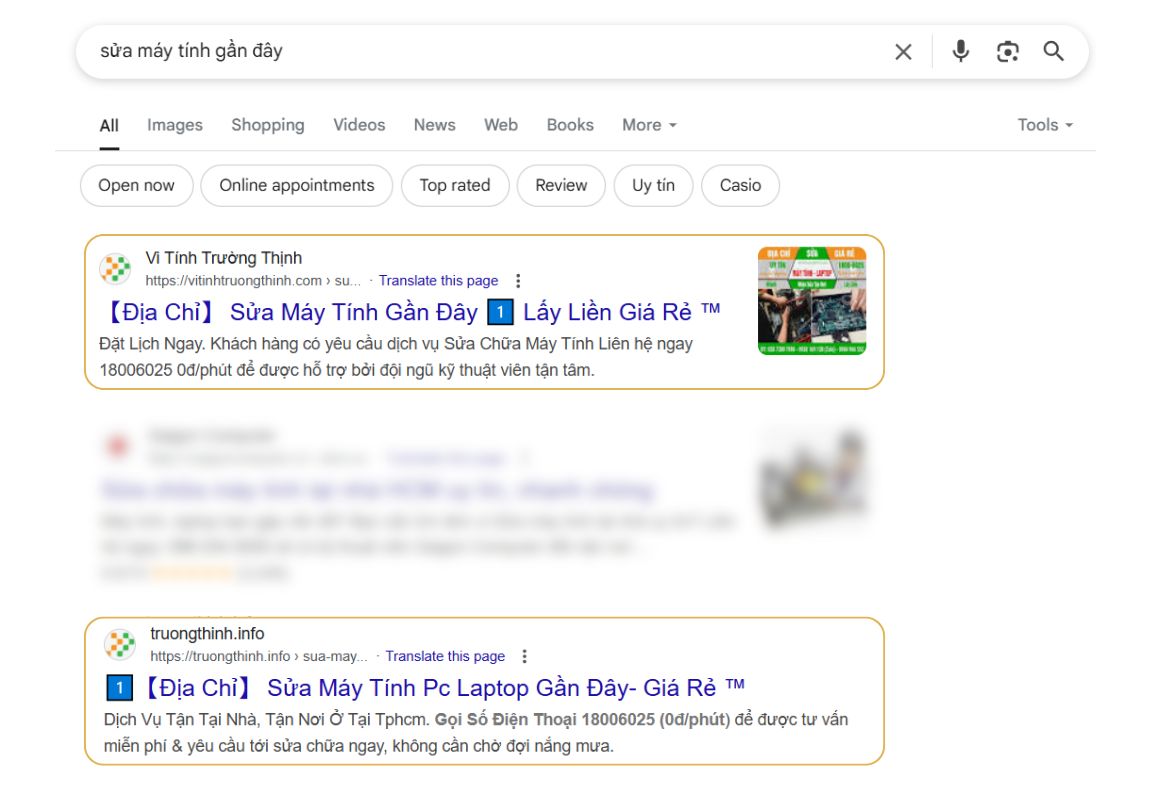Switch to Web tab
The height and width of the screenshot is (788, 1155).
[x=501, y=125]
